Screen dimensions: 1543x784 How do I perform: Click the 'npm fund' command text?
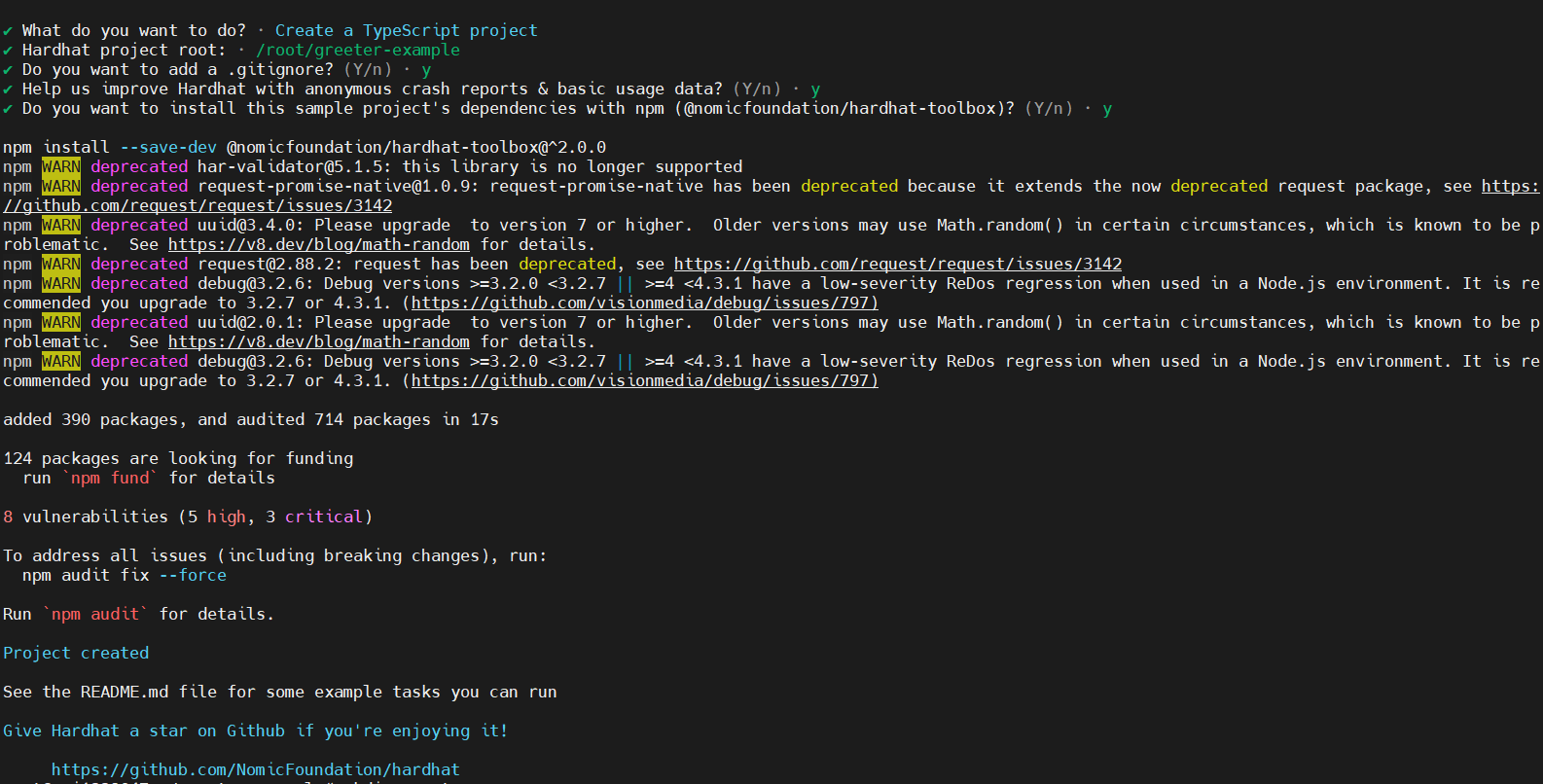click(x=110, y=478)
